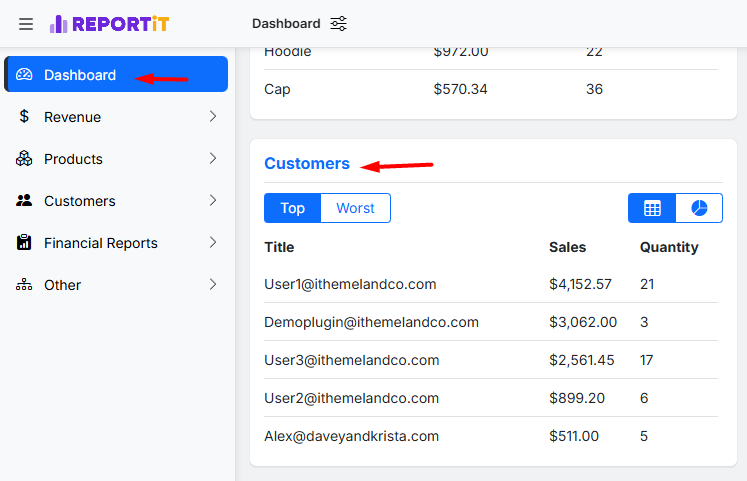Click the Revenue dollar icon
This screenshot has height=481, width=747.
click(24, 117)
